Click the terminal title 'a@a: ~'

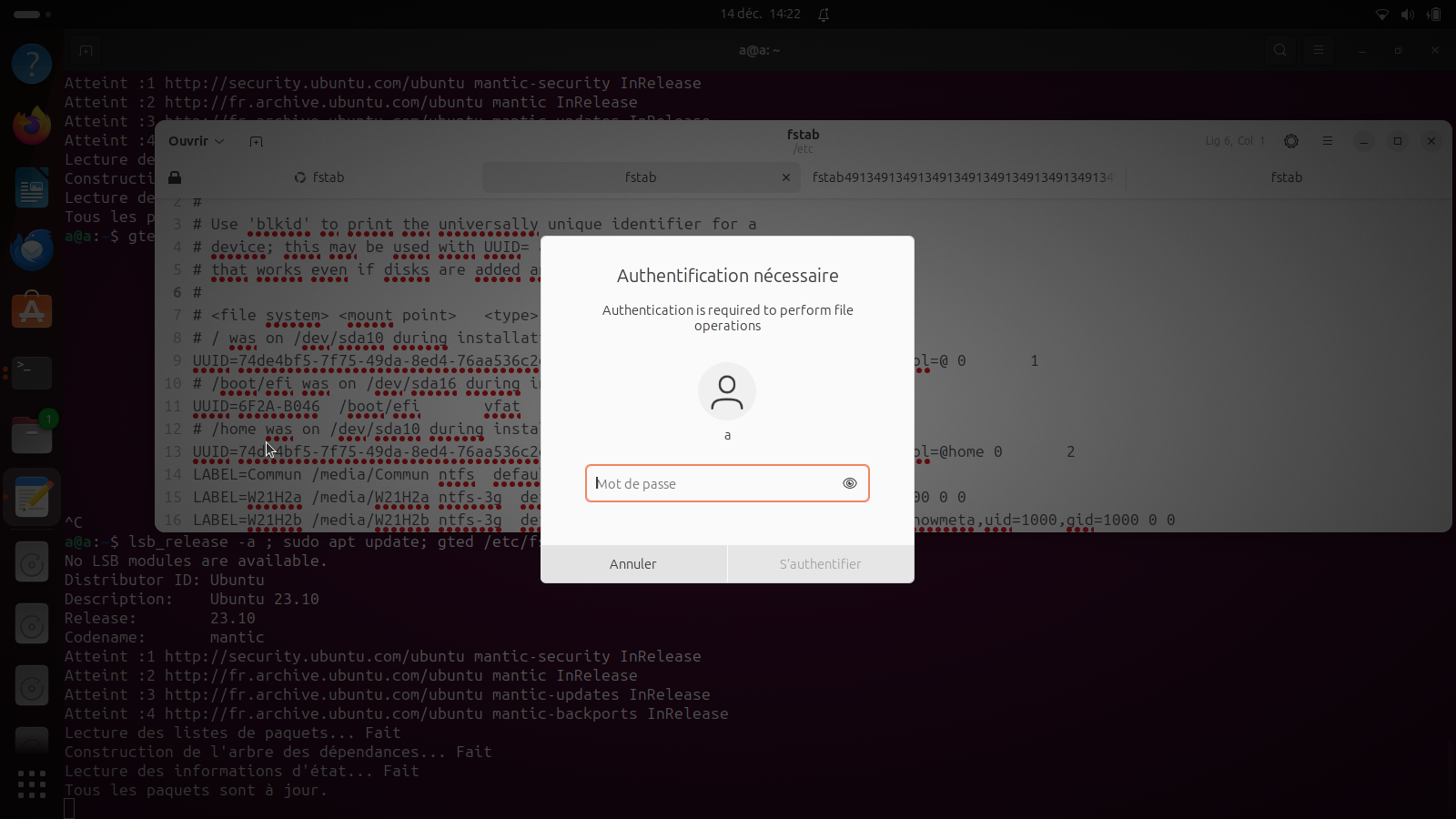click(x=759, y=50)
